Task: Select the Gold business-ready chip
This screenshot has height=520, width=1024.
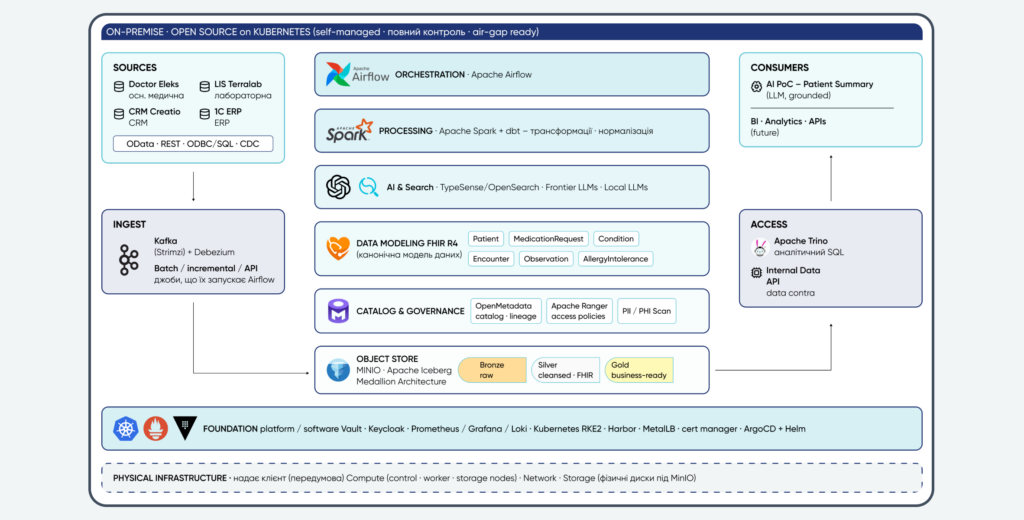Action: tap(639, 370)
